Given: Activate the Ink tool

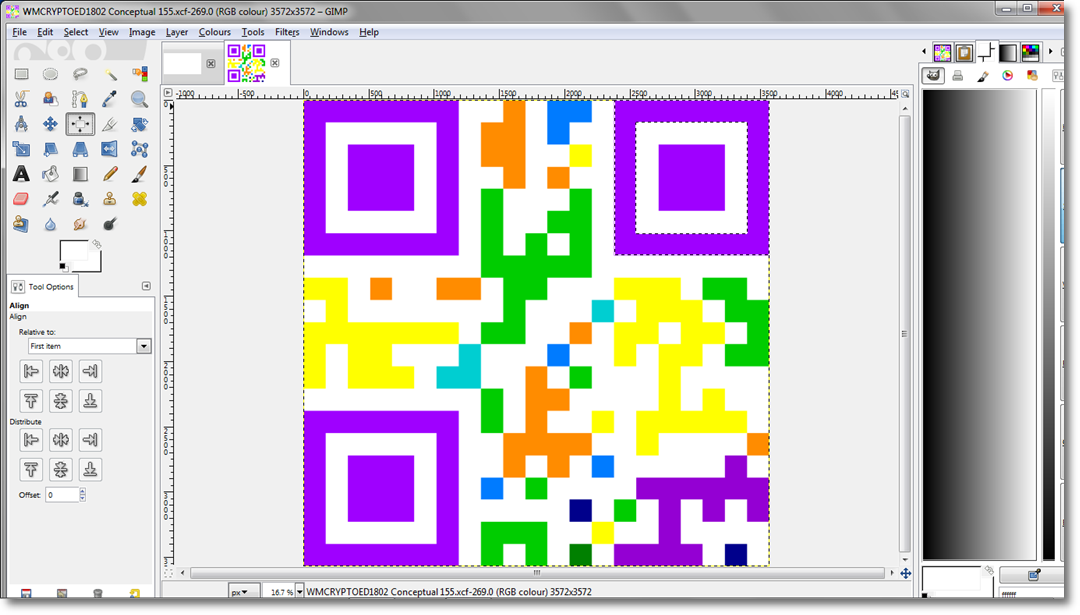Looking at the screenshot, I should (80, 199).
